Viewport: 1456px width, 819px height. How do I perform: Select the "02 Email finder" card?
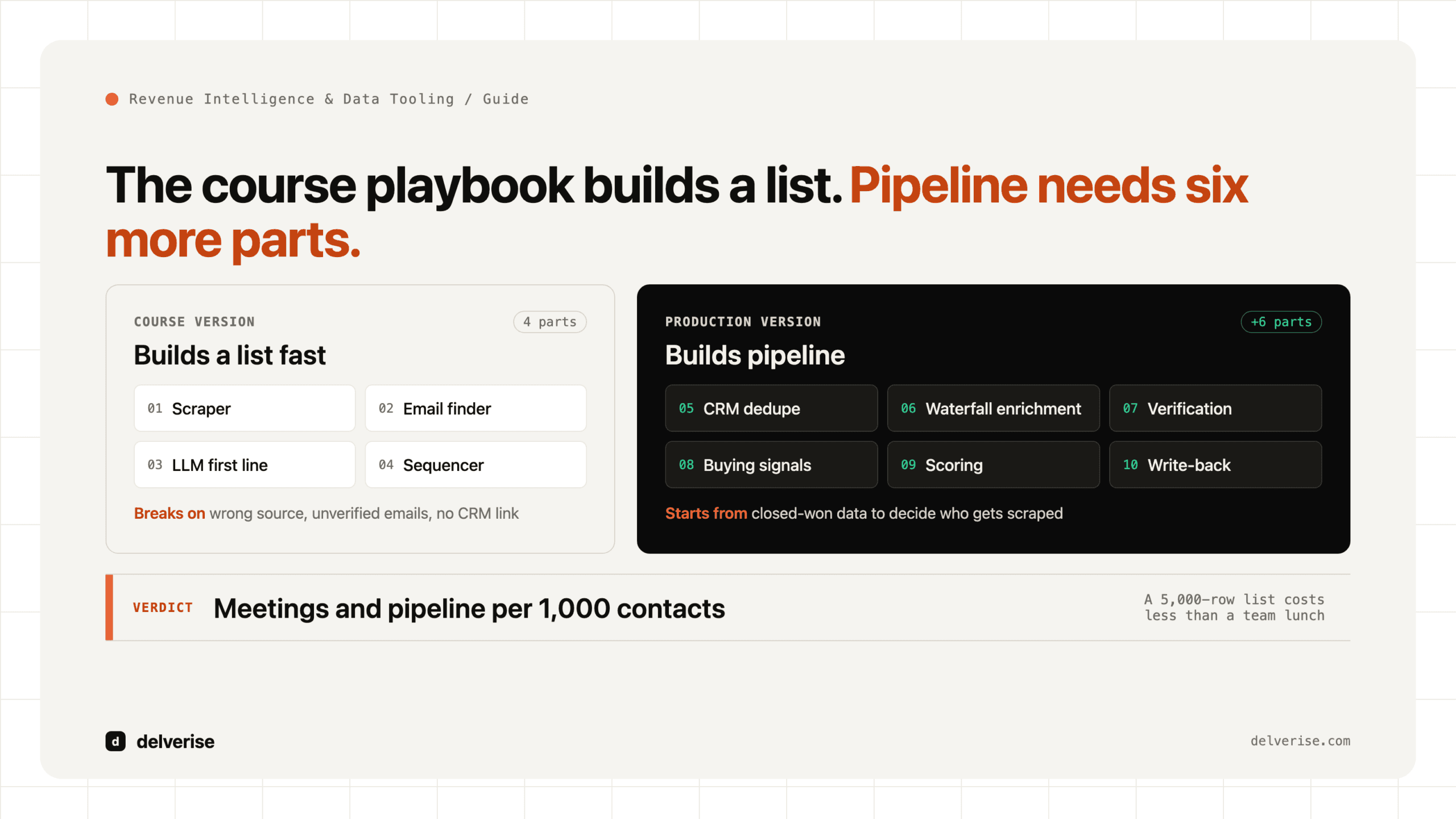475,408
